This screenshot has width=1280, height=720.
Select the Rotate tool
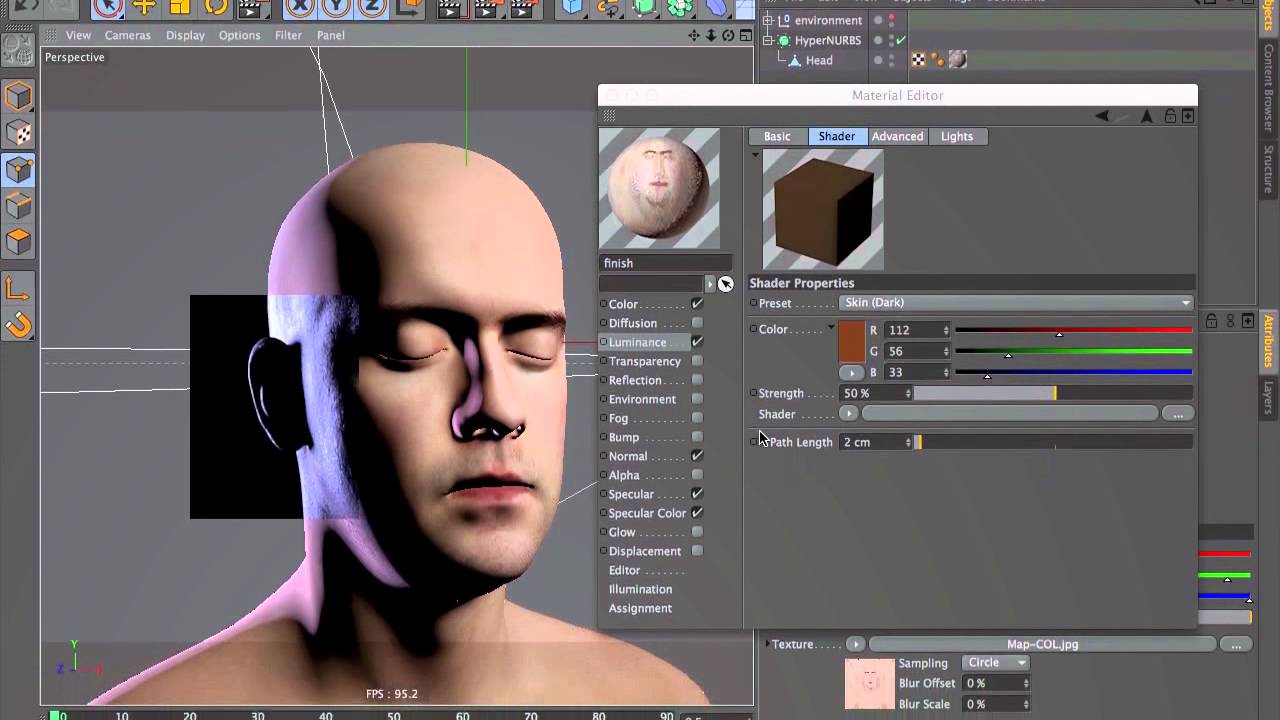pos(215,7)
